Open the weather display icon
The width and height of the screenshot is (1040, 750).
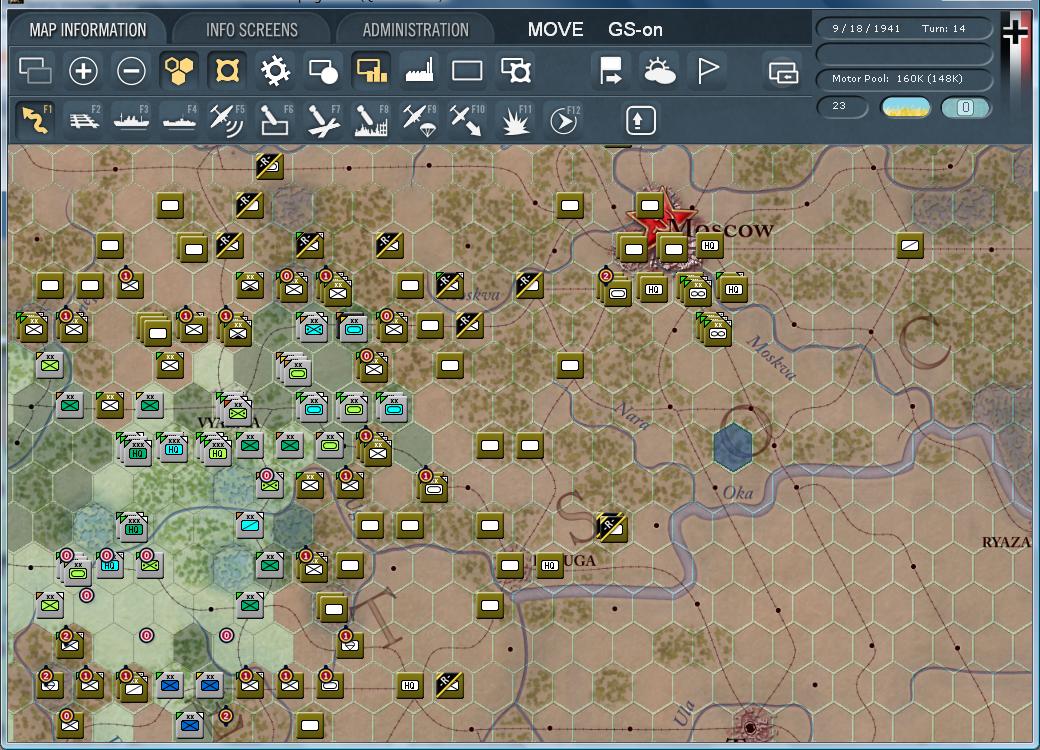[659, 72]
